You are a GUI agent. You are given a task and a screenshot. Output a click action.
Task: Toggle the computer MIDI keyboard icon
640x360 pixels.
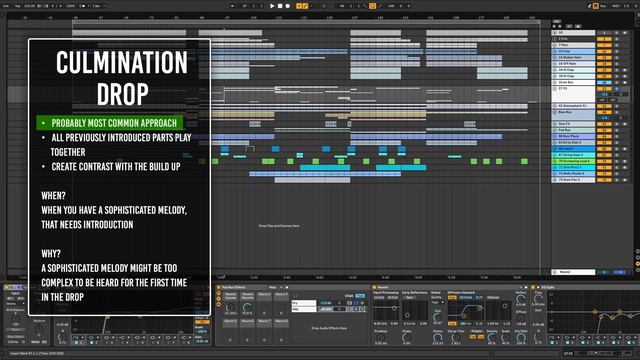pos(596,6)
